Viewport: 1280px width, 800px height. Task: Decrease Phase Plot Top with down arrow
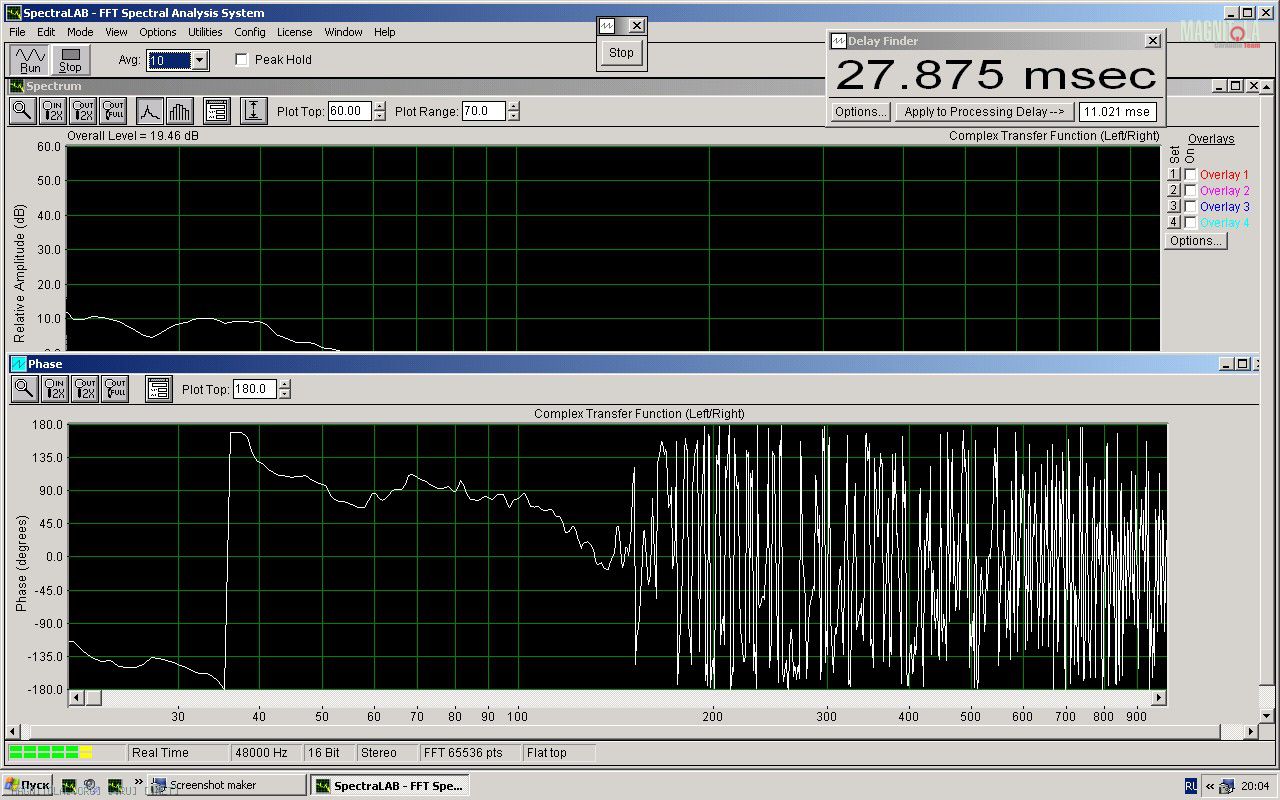pos(285,394)
